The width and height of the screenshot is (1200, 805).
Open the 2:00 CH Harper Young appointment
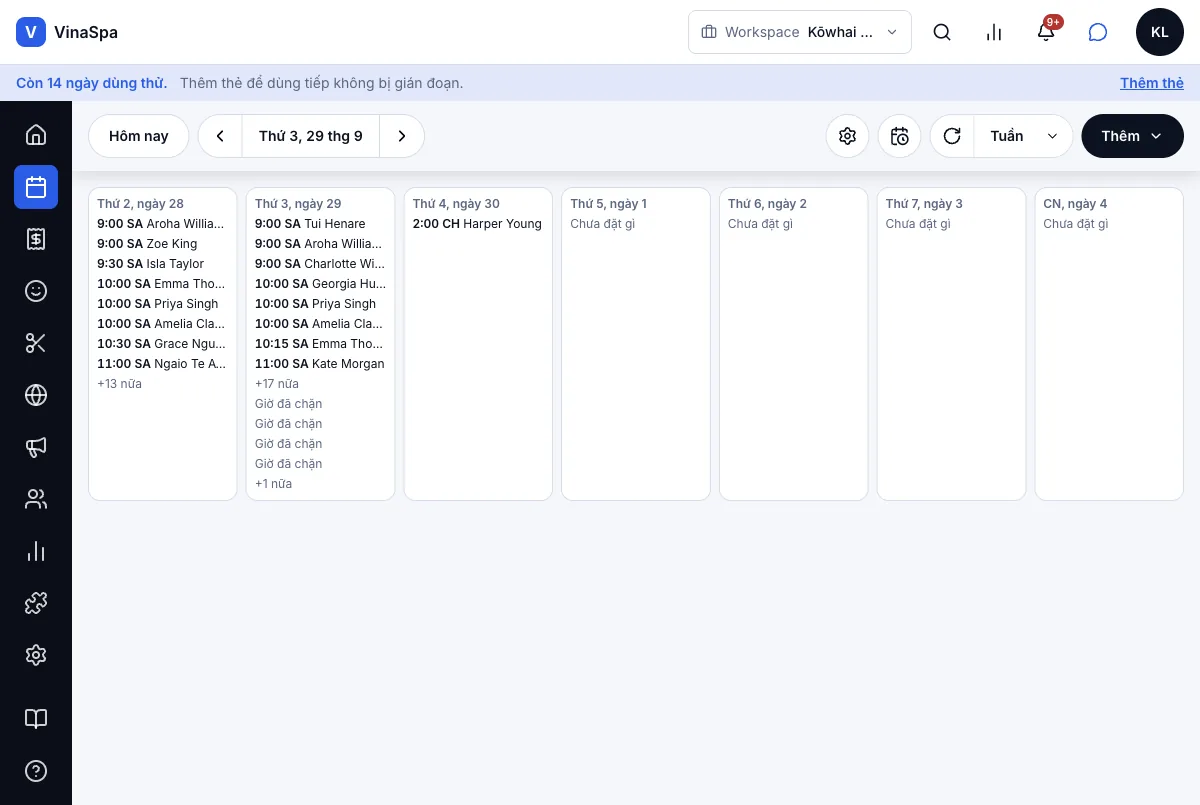click(x=477, y=224)
